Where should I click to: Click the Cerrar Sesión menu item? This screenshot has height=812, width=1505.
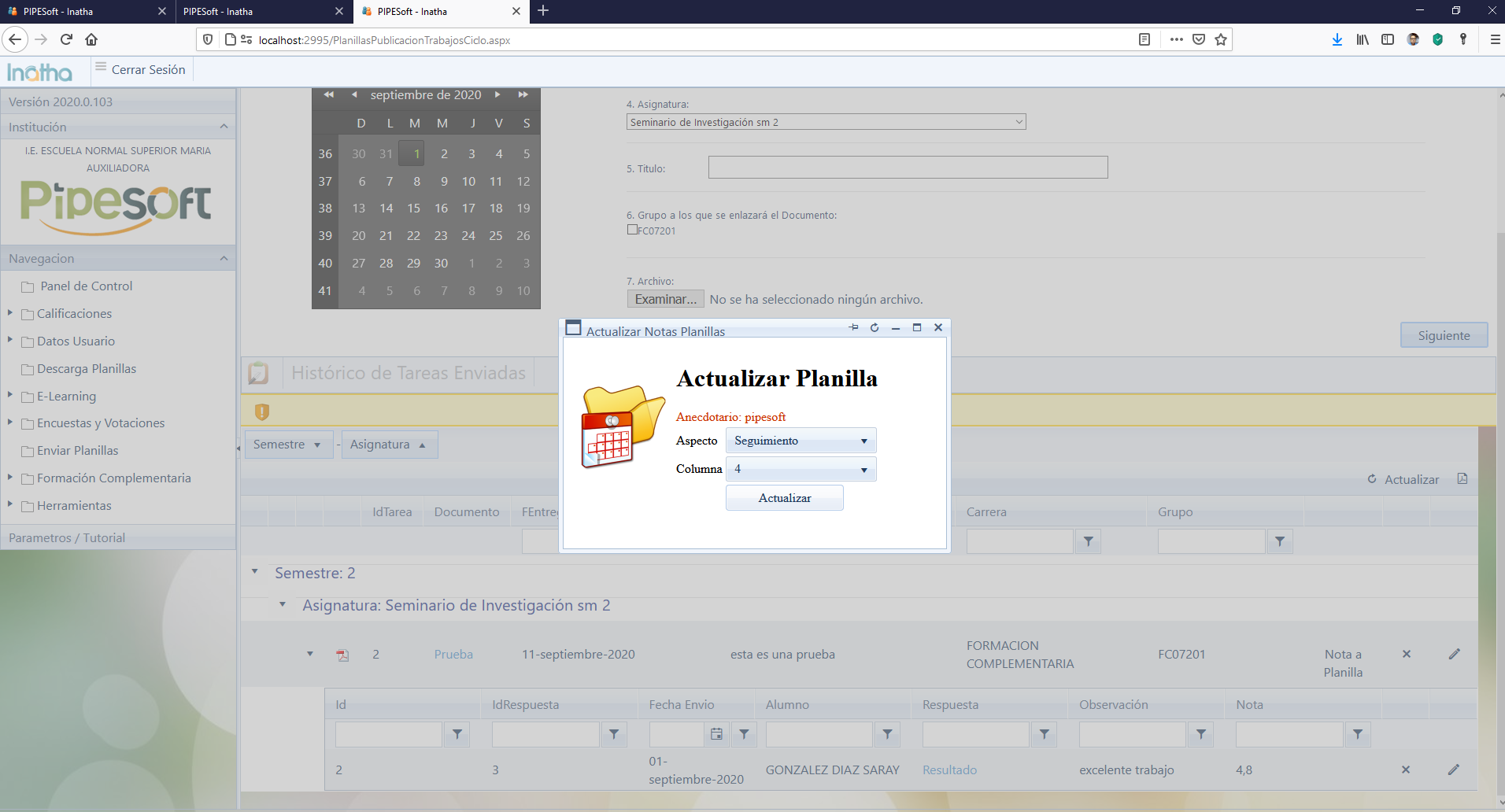point(148,69)
